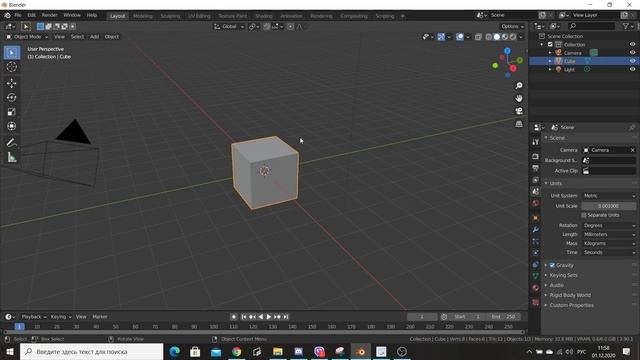
Task: Select the Rotate tool
Action: click(11, 98)
